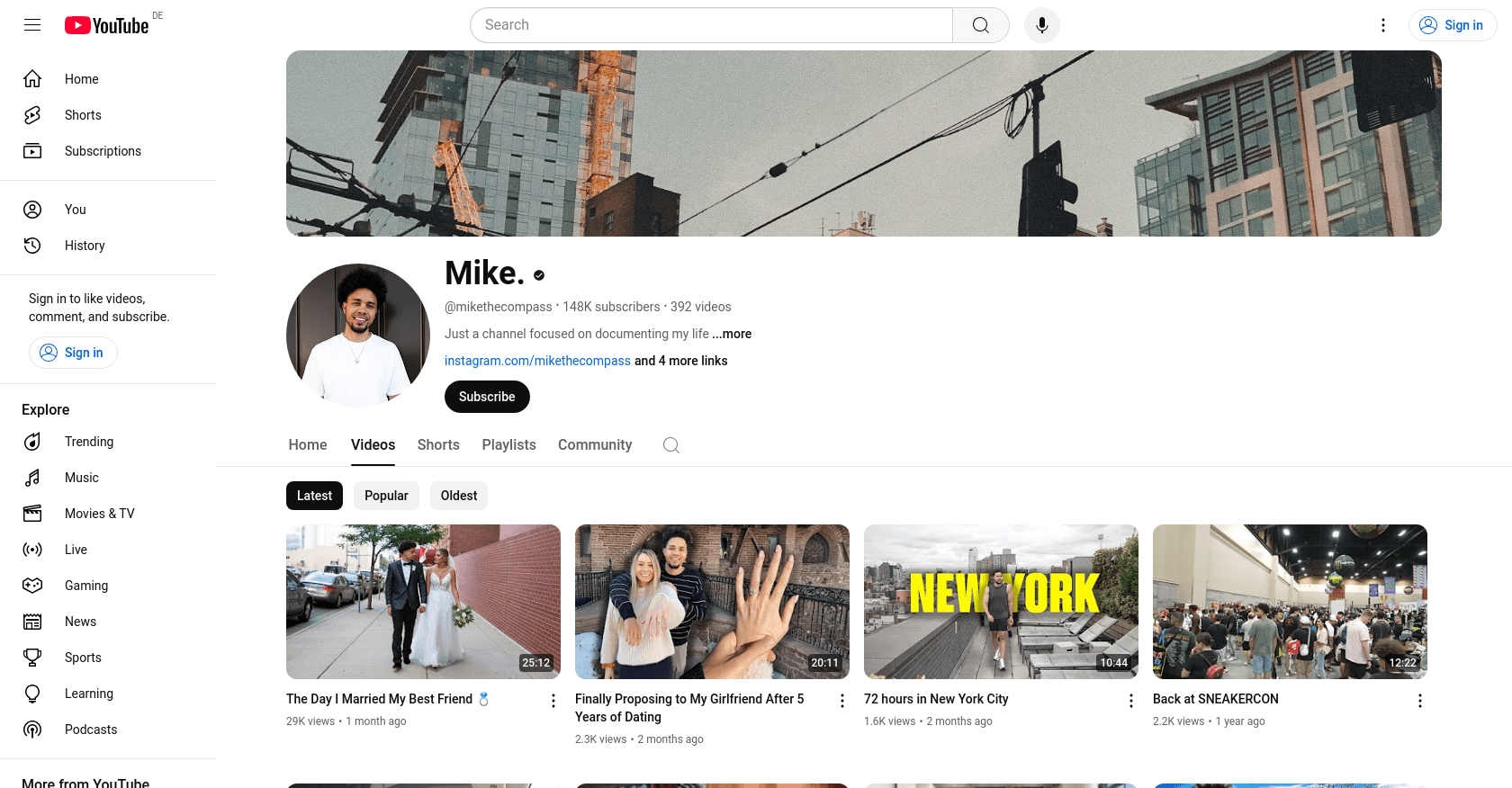Screen dimensions: 1512x788
Task: Select the Oldest sort chip
Action: pos(459,496)
